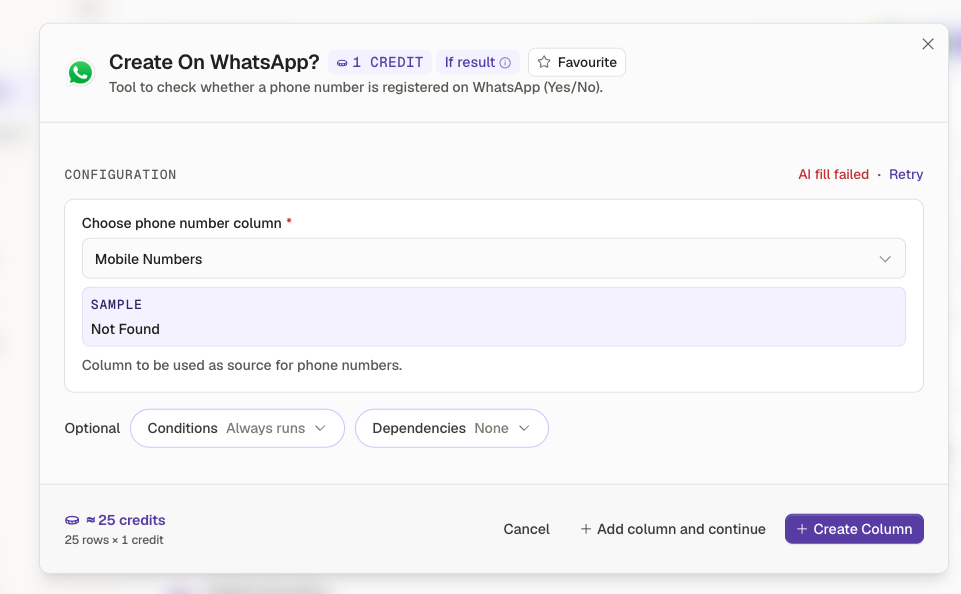
Task: Click the credits coin icon in the footer
Action: pos(72,520)
